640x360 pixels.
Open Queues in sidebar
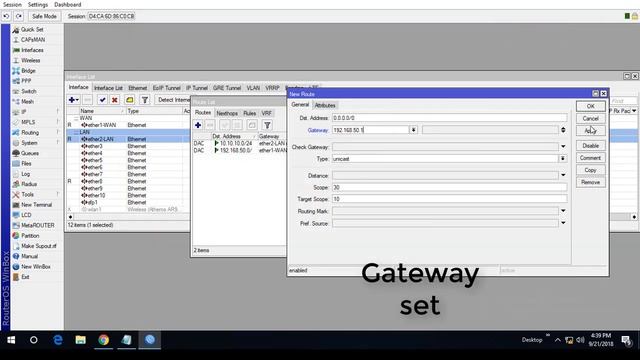(x=30, y=153)
